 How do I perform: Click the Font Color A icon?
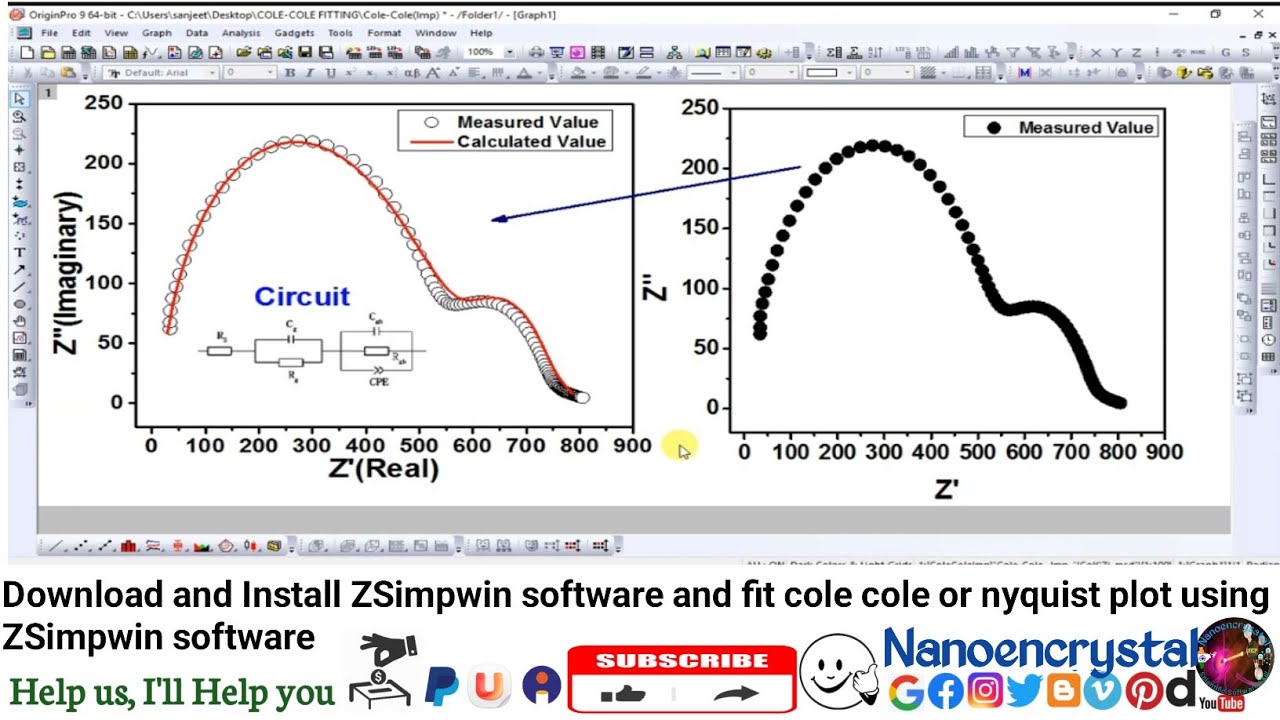click(523, 73)
